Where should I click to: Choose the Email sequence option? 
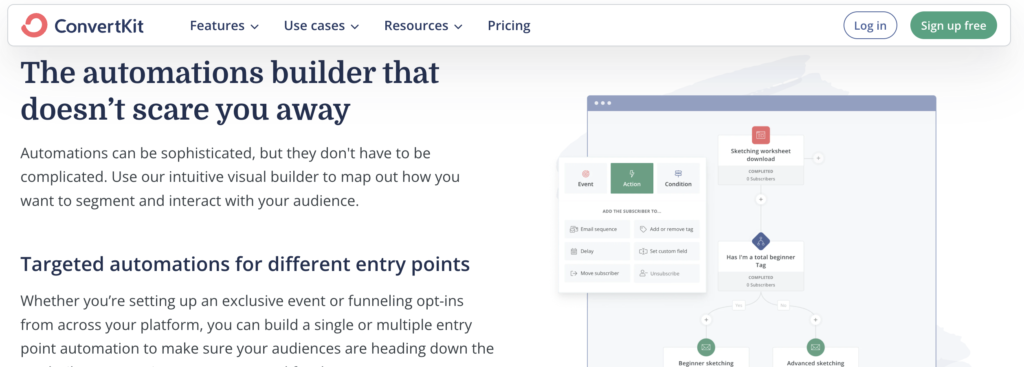(x=598, y=229)
